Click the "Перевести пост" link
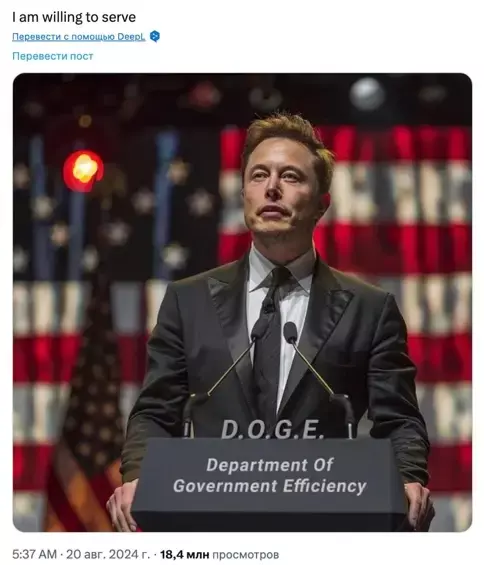The width and height of the screenshot is (484, 565). coord(53,56)
